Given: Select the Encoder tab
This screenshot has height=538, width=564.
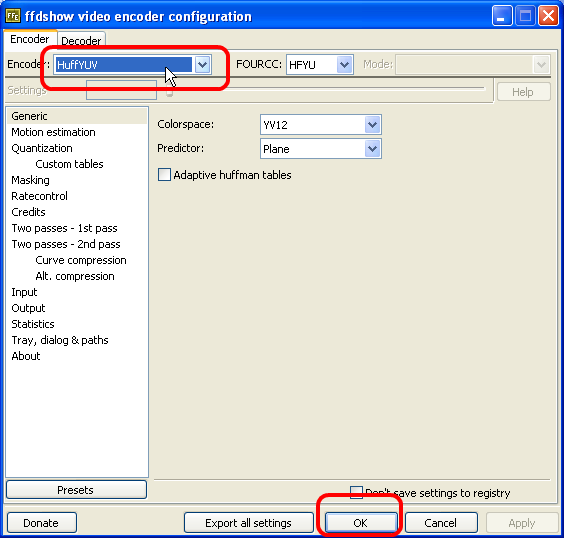Looking at the screenshot, I should point(30,39).
